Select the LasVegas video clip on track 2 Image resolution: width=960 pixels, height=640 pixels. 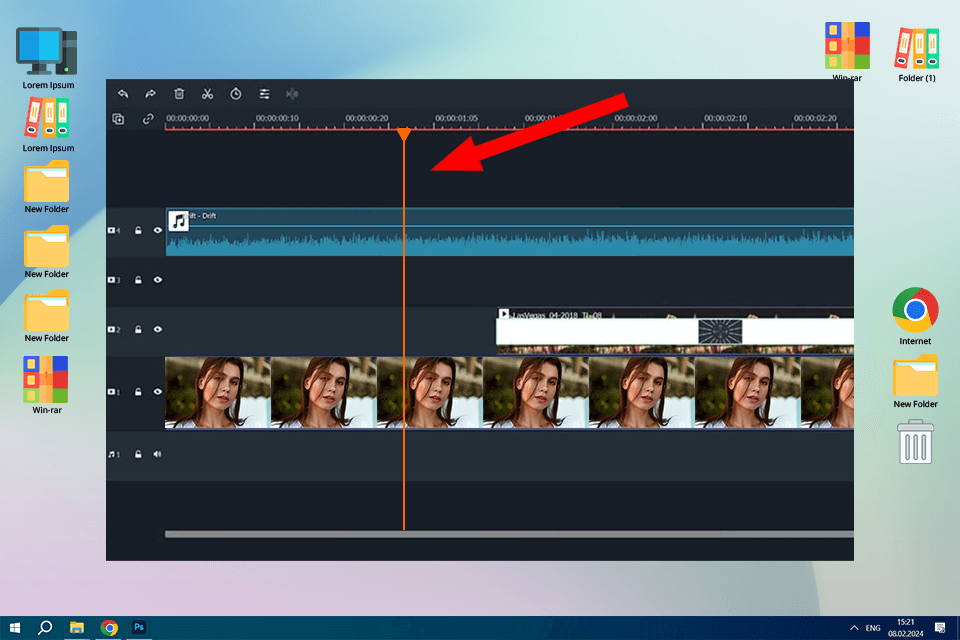tap(675, 331)
